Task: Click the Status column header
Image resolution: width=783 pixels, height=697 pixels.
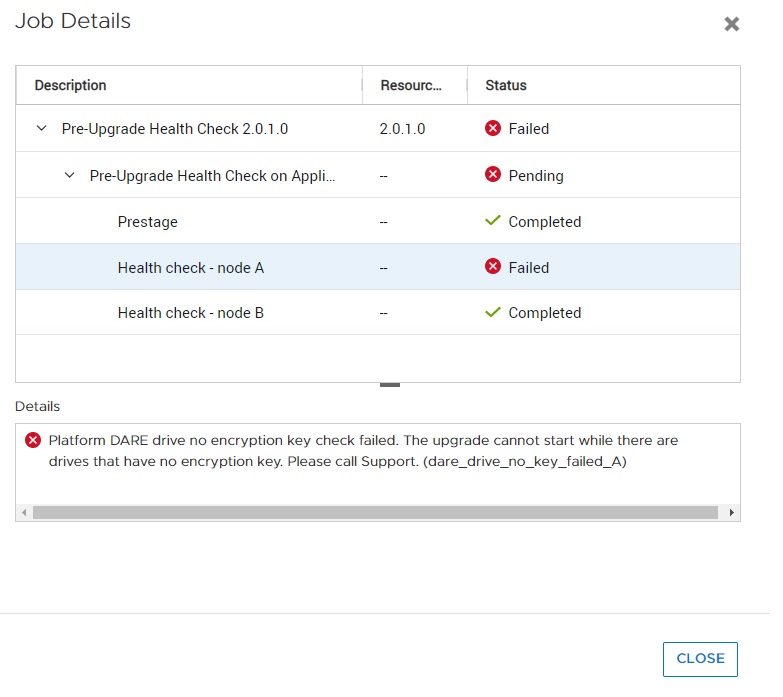Action: [506, 85]
